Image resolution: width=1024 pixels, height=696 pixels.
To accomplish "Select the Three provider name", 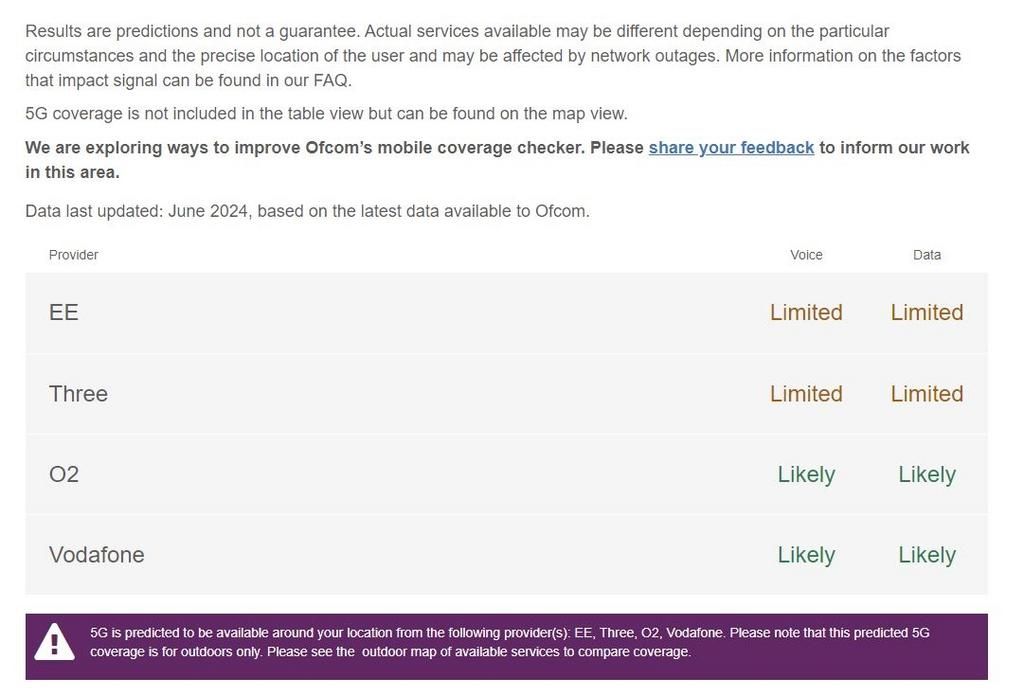I will (78, 394).
